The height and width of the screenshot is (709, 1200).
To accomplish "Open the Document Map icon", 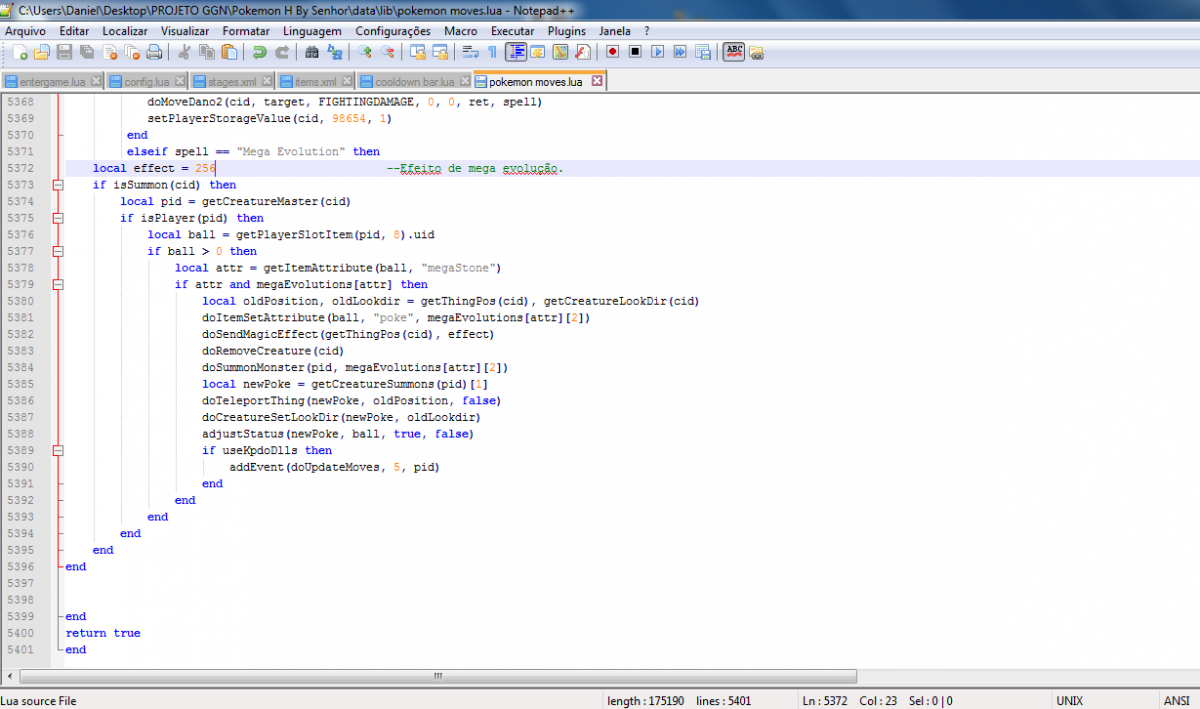I will 560,51.
